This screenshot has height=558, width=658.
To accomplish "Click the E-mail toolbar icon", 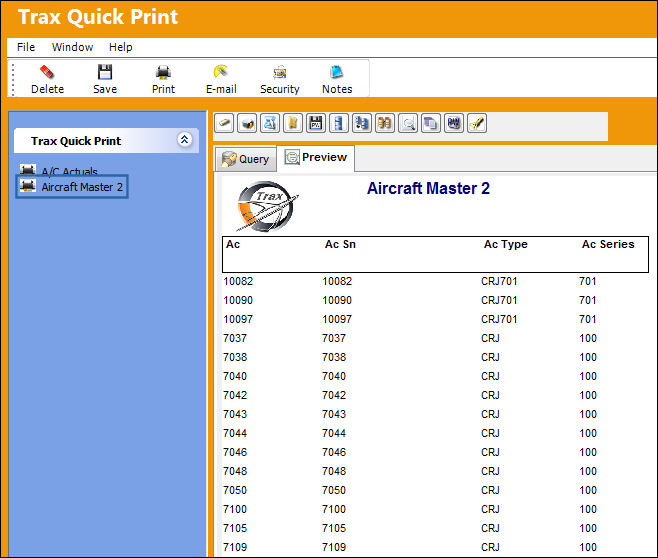I will 221,72.
